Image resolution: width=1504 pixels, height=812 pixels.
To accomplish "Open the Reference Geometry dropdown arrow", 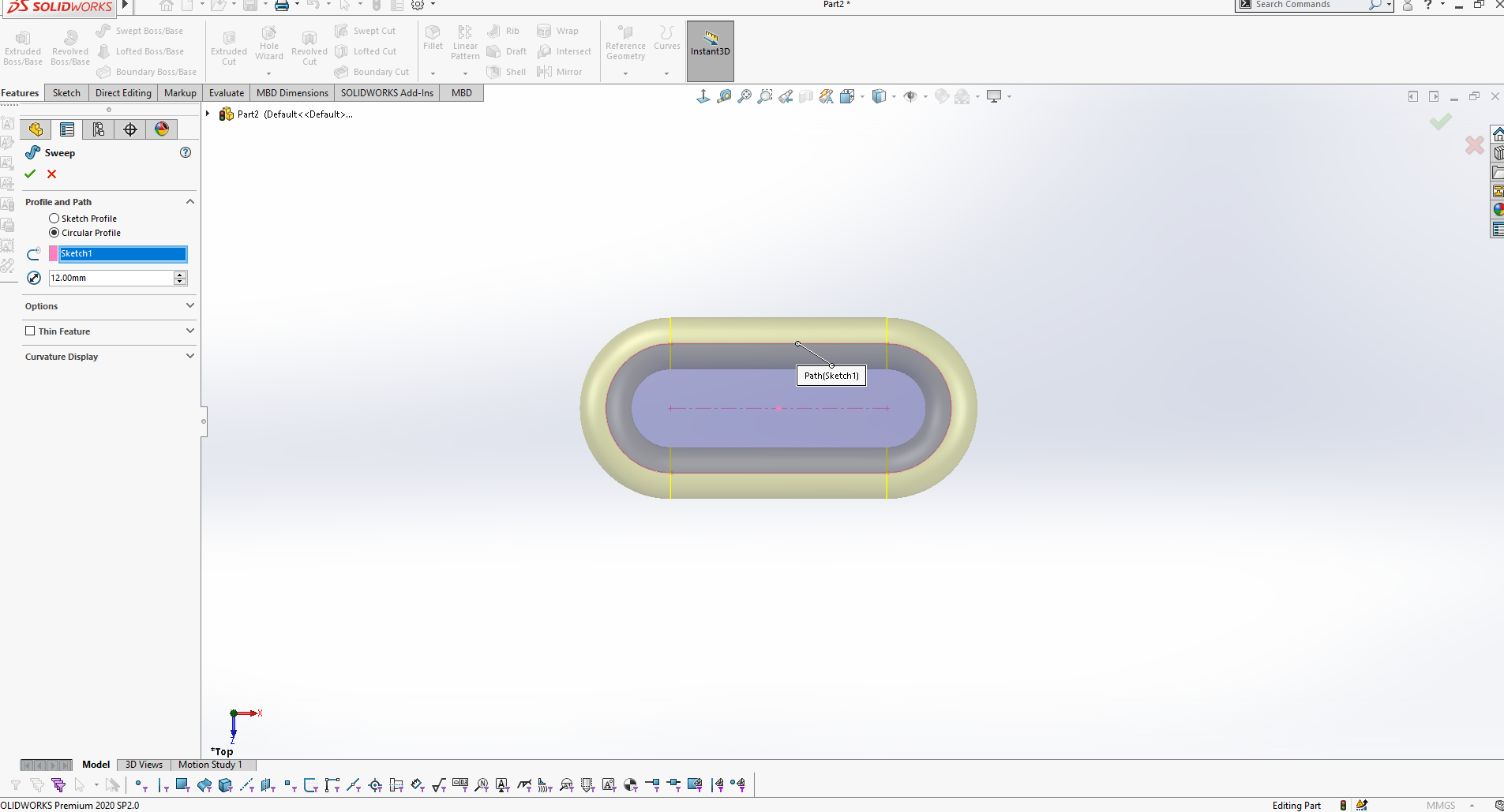I will click(625, 74).
